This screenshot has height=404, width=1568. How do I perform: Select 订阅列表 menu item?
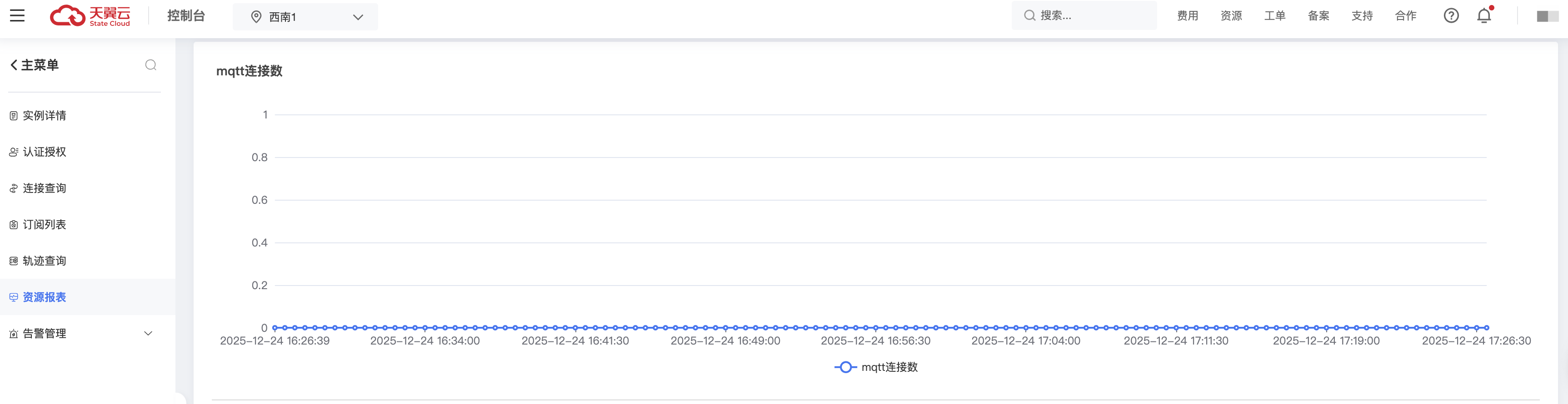coord(45,224)
